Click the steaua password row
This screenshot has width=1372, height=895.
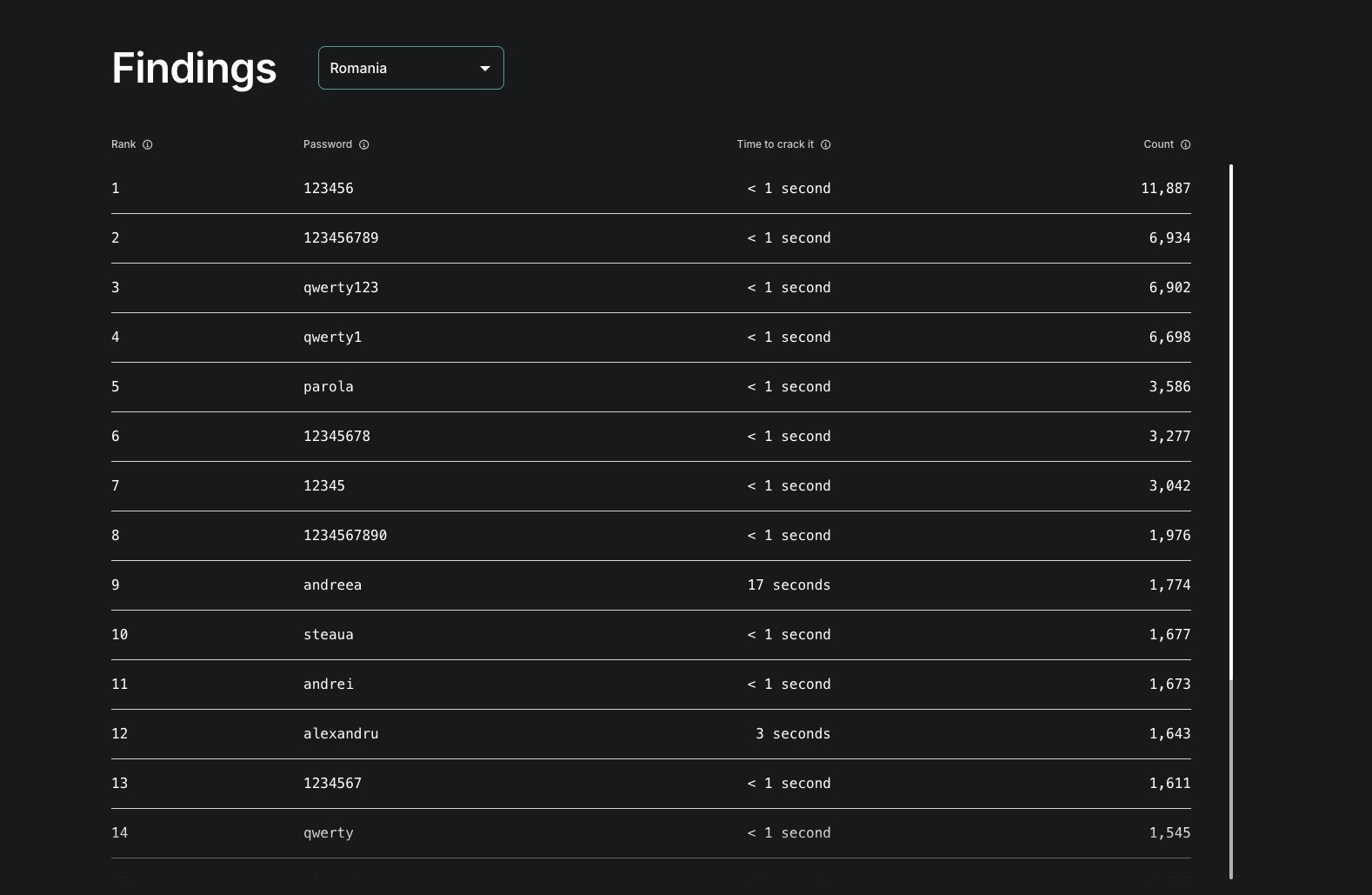coord(328,634)
